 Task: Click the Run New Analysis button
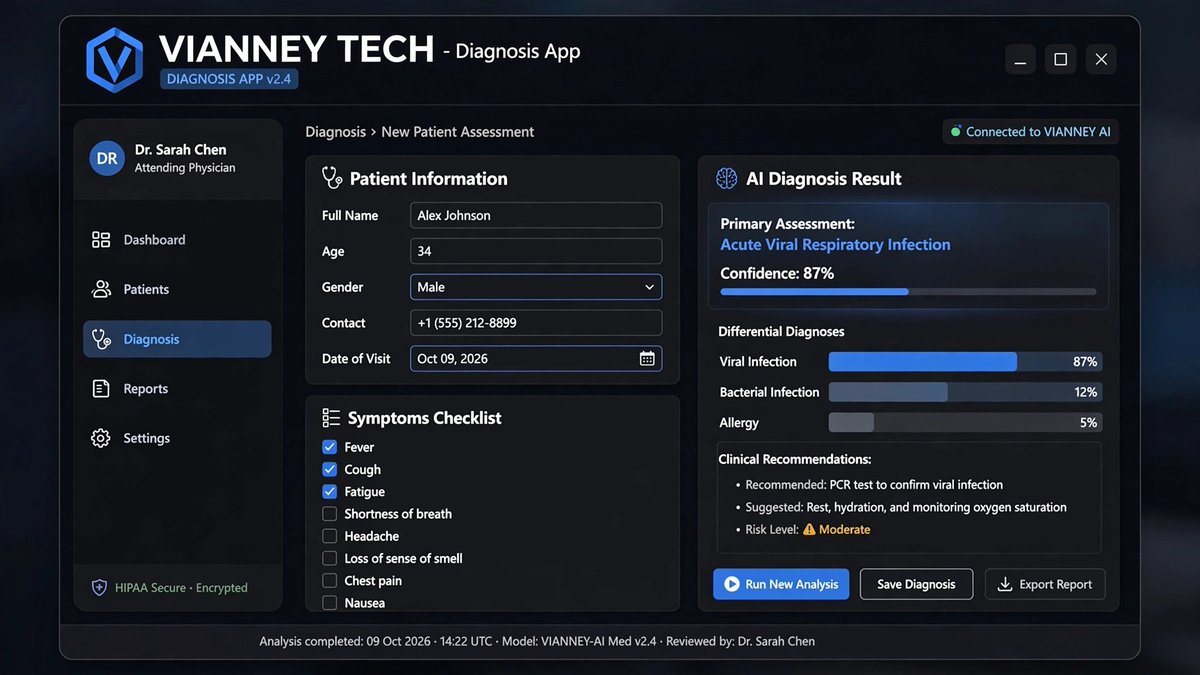coord(781,584)
